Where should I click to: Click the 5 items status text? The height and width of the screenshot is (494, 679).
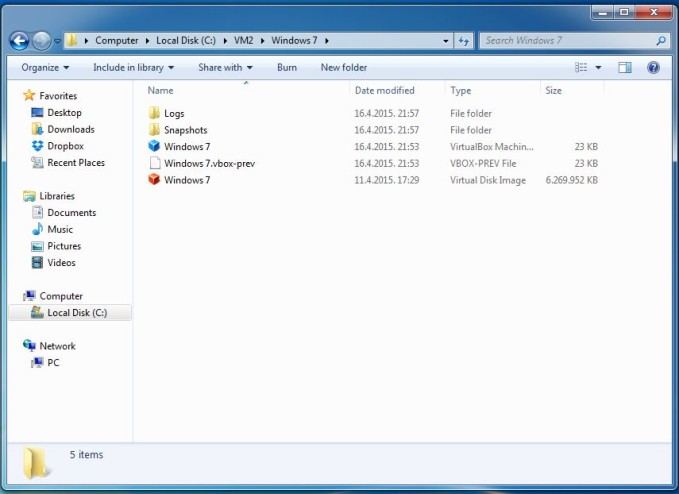click(x=86, y=455)
